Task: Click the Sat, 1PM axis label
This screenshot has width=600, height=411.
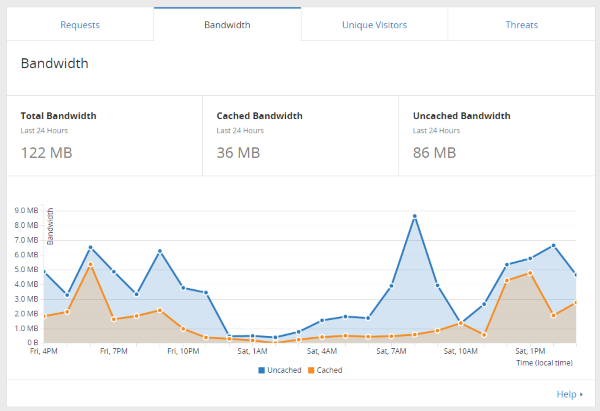Action: (530, 351)
